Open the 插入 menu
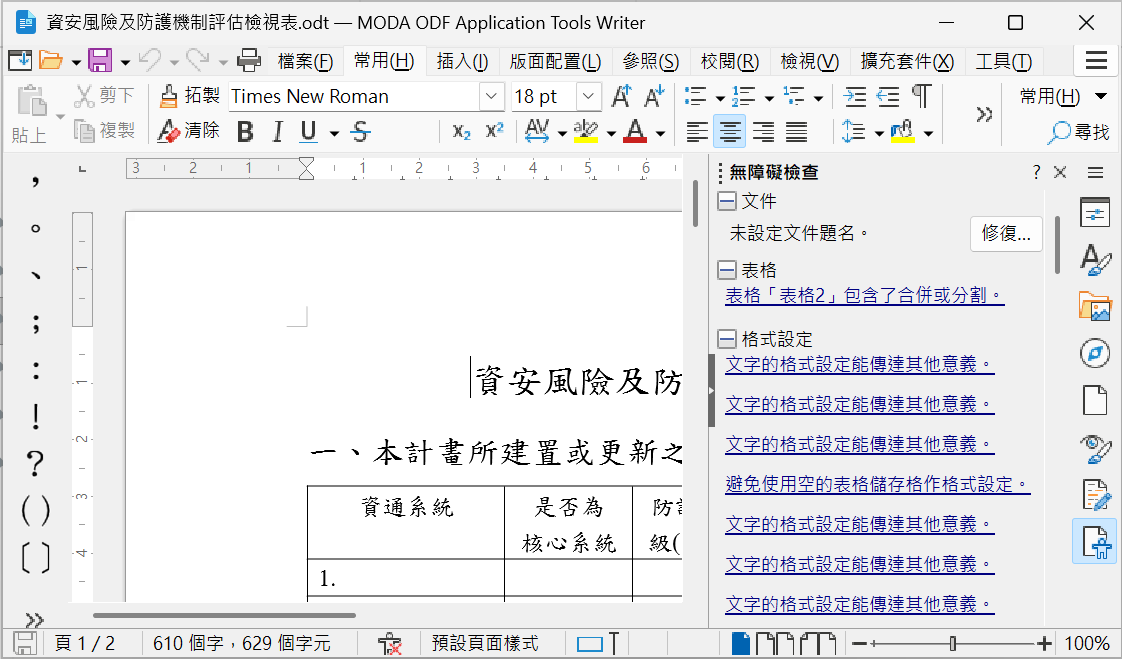1122x659 pixels. click(x=462, y=60)
